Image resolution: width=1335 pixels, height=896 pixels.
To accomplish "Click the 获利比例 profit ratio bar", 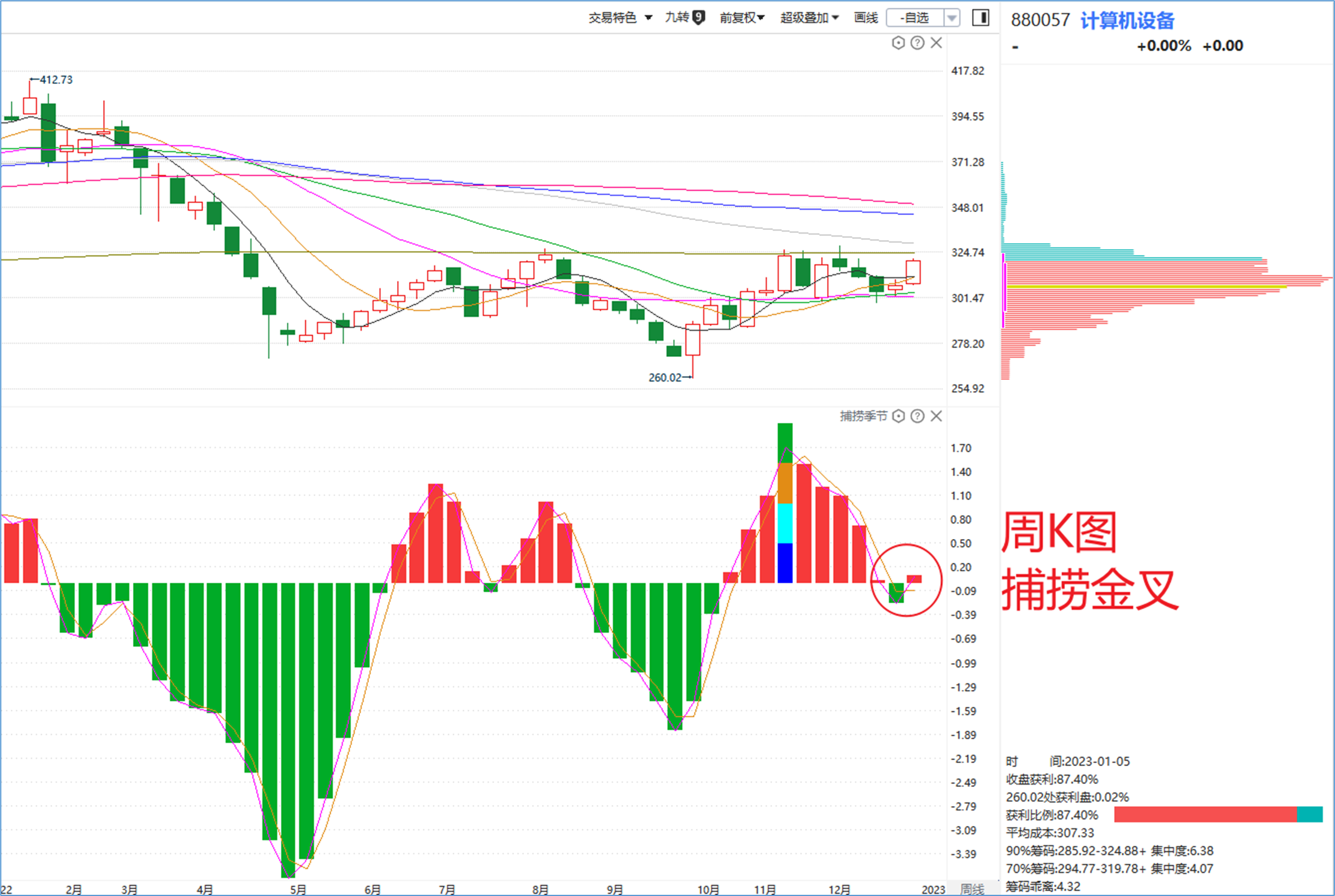I will [x=1218, y=815].
